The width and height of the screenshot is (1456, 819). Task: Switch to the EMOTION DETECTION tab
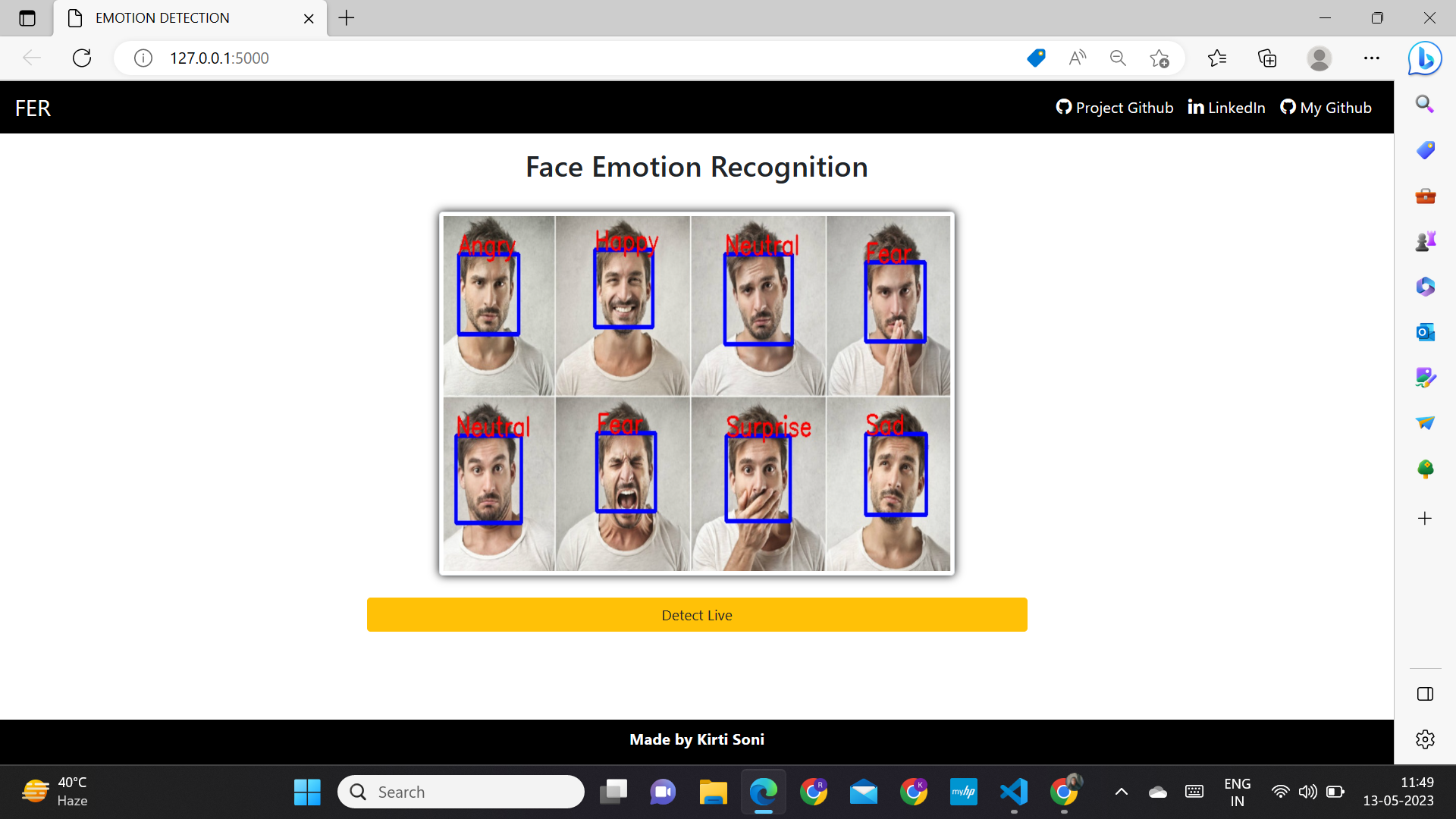(162, 17)
